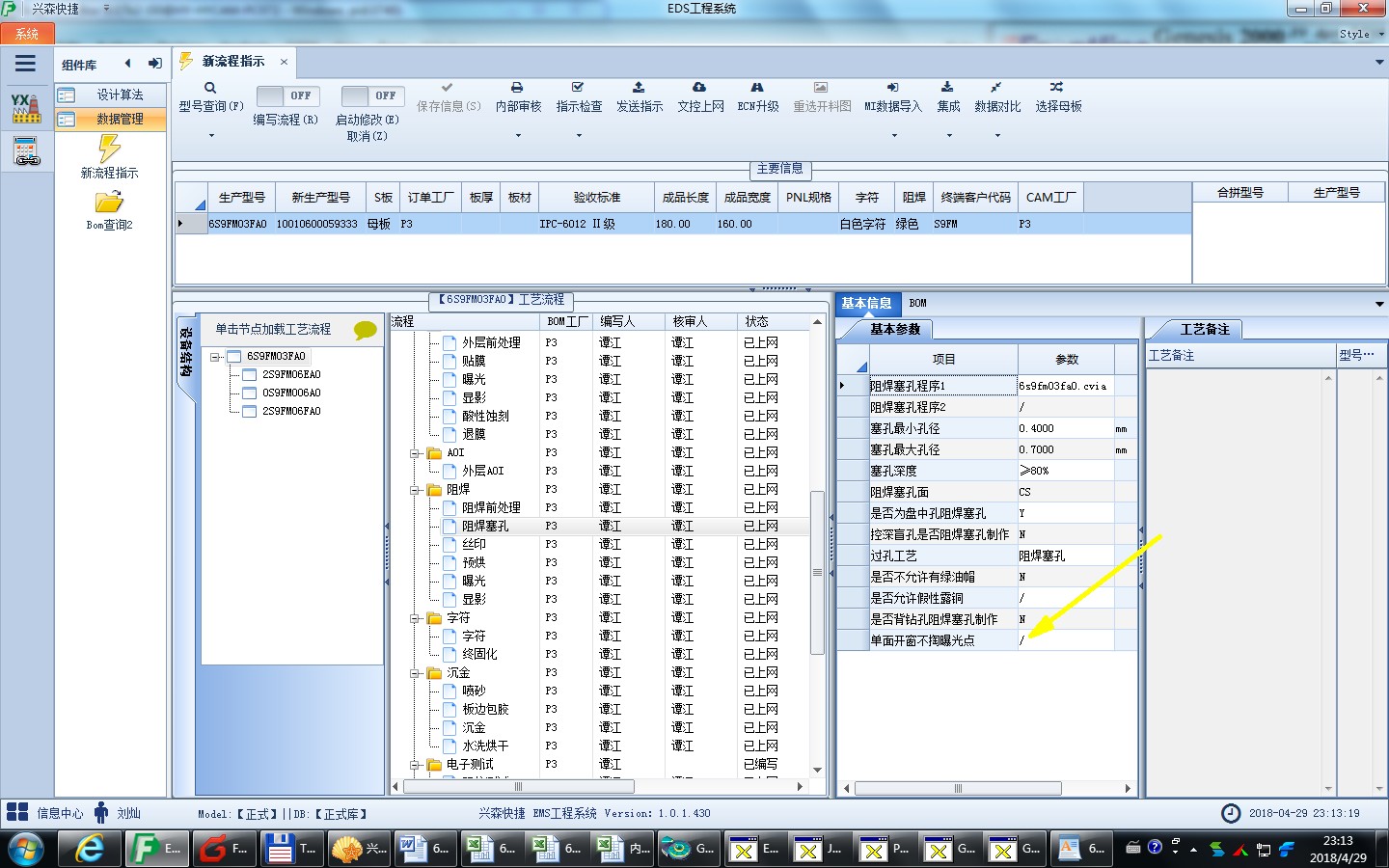Open the hamburger menu in left sidebar
The image size is (1389, 868).
click(26, 64)
